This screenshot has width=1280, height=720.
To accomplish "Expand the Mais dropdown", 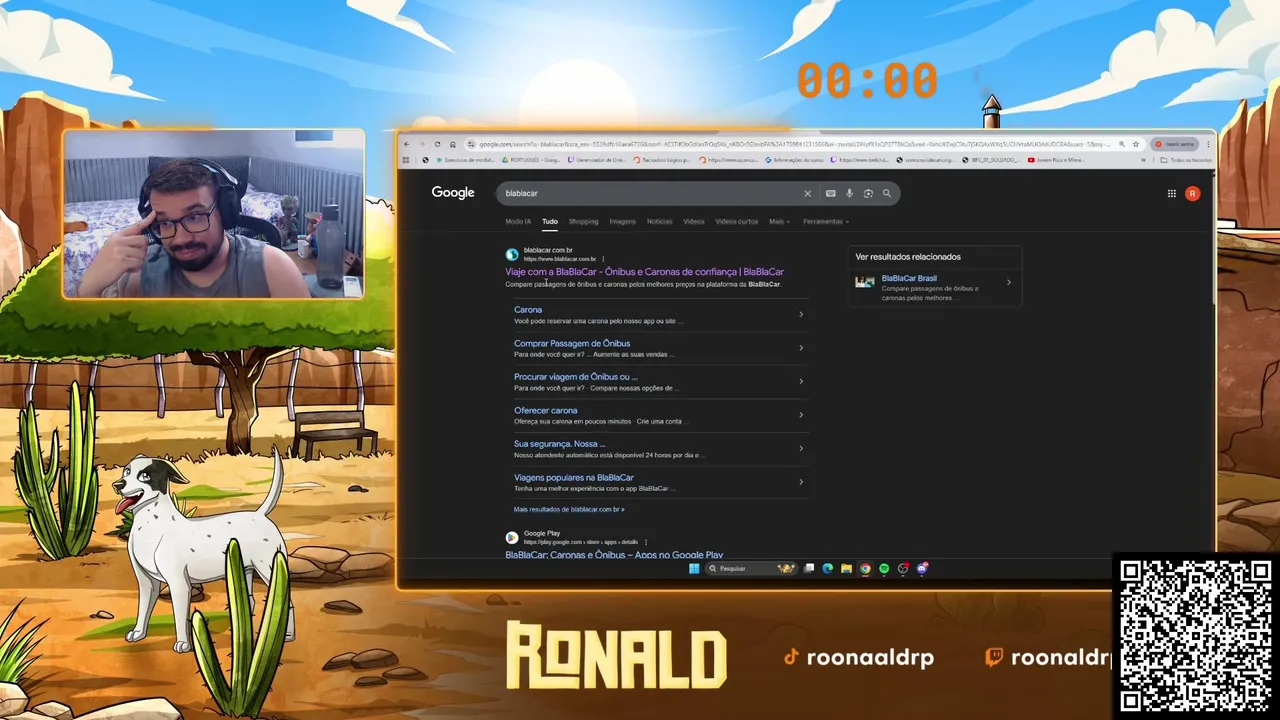I will point(779,221).
